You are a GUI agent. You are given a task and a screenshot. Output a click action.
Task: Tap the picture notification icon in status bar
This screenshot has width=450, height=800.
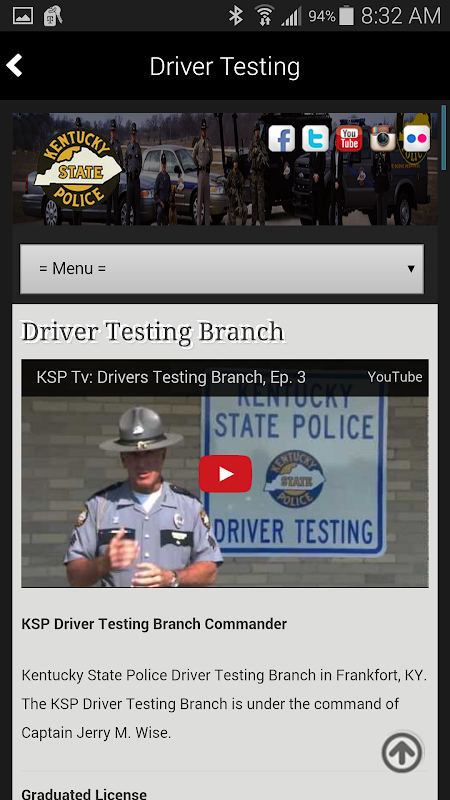pyautogui.click(x=23, y=16)
